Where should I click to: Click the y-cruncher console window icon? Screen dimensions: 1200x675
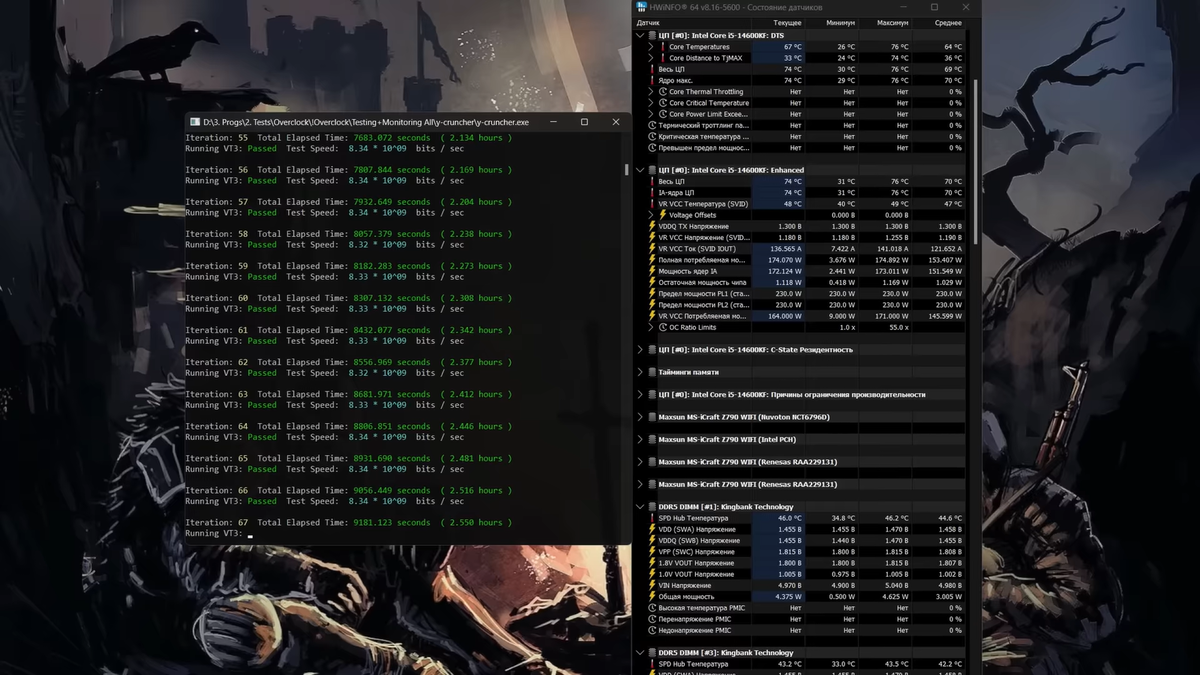click(194, 122)
